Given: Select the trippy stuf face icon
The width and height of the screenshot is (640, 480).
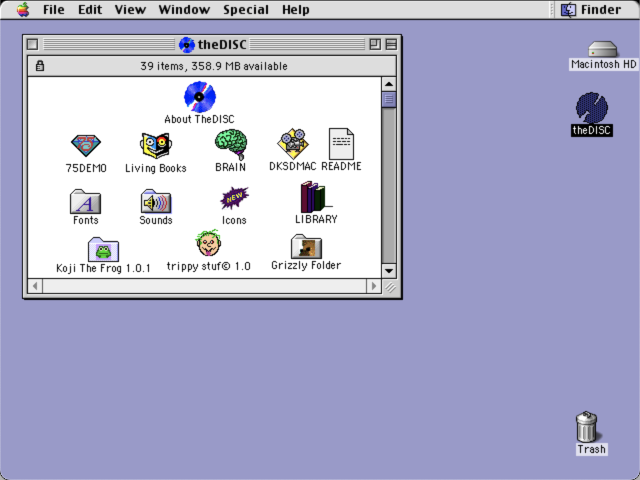Looking at the screenshot, I should (x=209, y=243).
